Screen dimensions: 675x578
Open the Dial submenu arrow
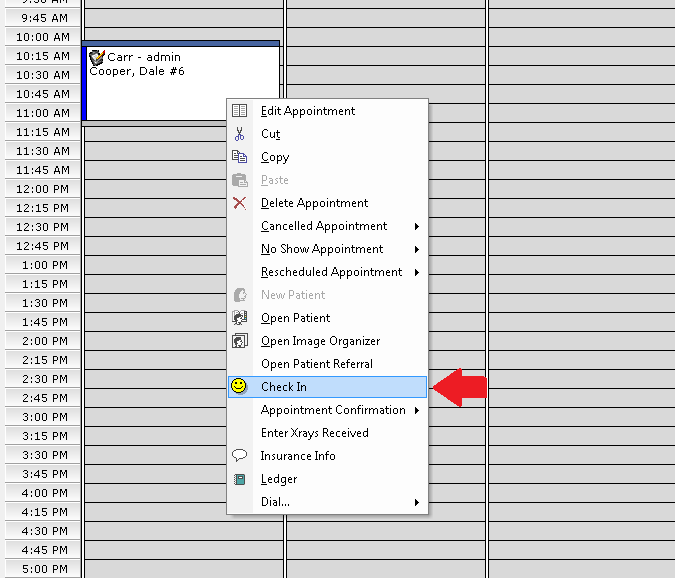point(416,502)
